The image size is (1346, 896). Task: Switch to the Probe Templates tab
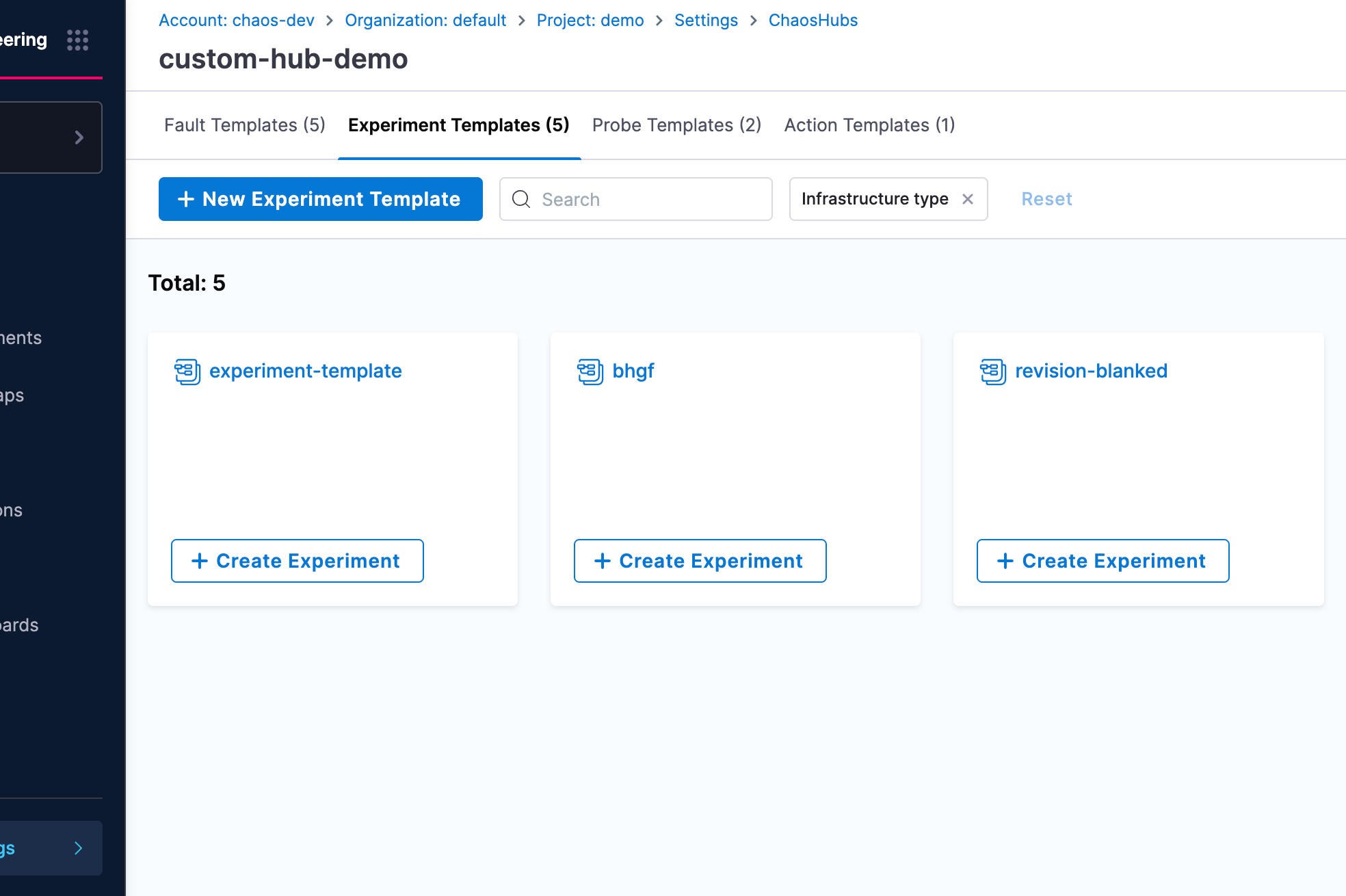[x=676, y=125]
